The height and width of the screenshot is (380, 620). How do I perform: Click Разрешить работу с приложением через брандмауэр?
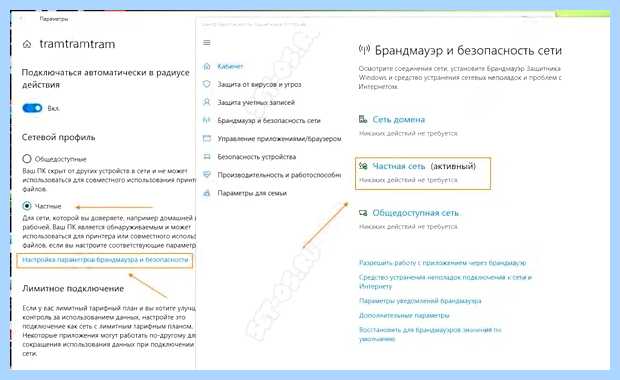[442, 263]
